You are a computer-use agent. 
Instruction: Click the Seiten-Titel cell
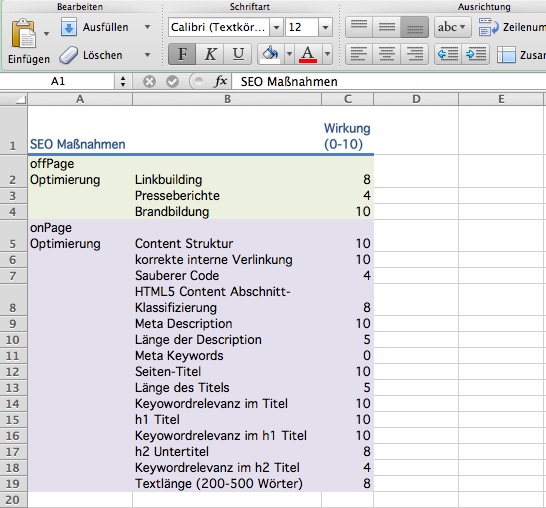coord(227,372)
